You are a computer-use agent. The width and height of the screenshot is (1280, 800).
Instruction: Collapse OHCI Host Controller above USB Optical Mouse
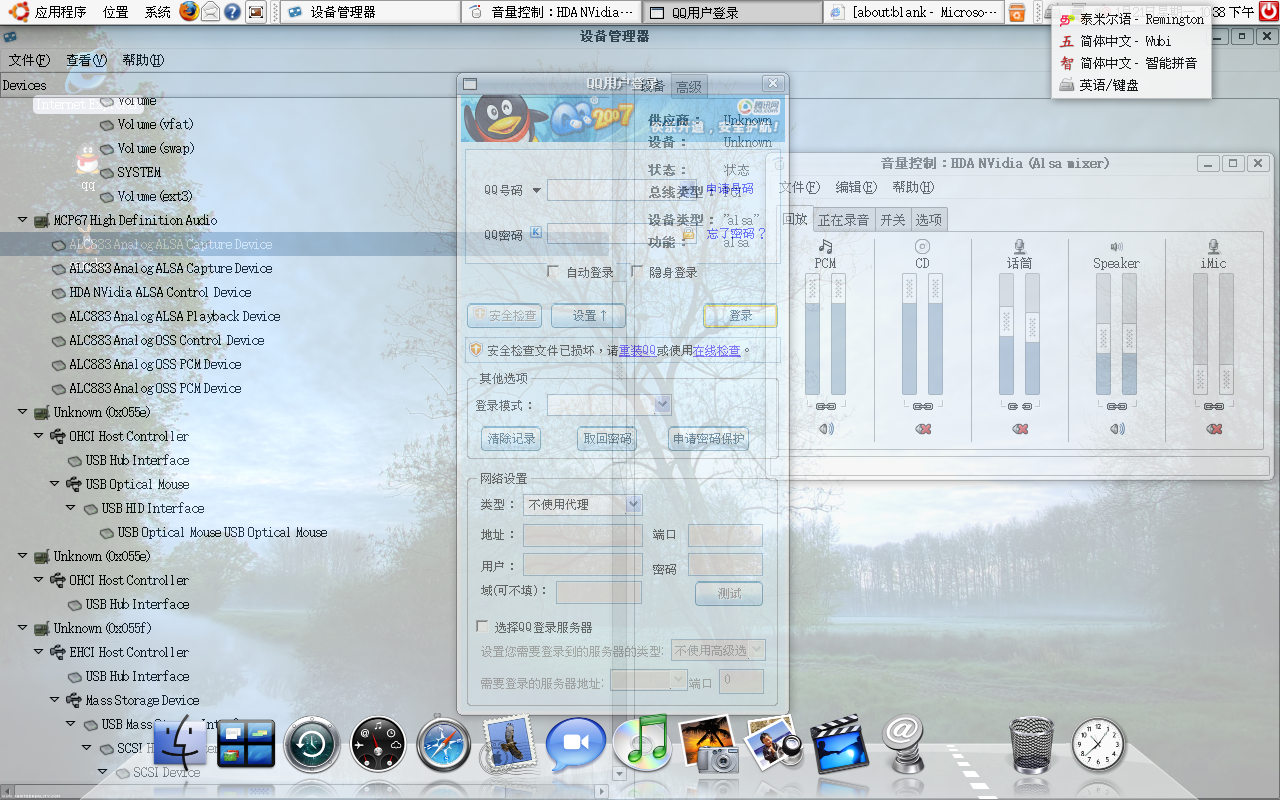click(38, 436)
